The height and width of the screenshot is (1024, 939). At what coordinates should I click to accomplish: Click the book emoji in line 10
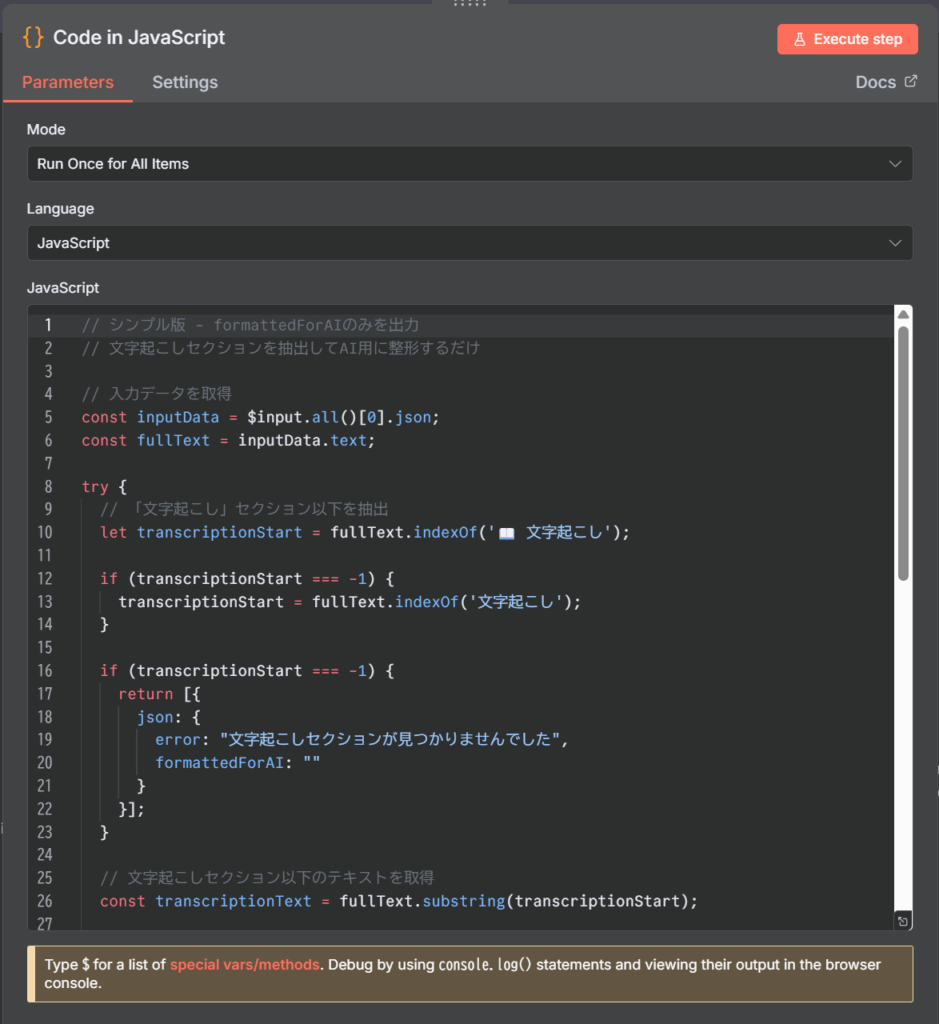pyautogui.click(x=506, y=533)
